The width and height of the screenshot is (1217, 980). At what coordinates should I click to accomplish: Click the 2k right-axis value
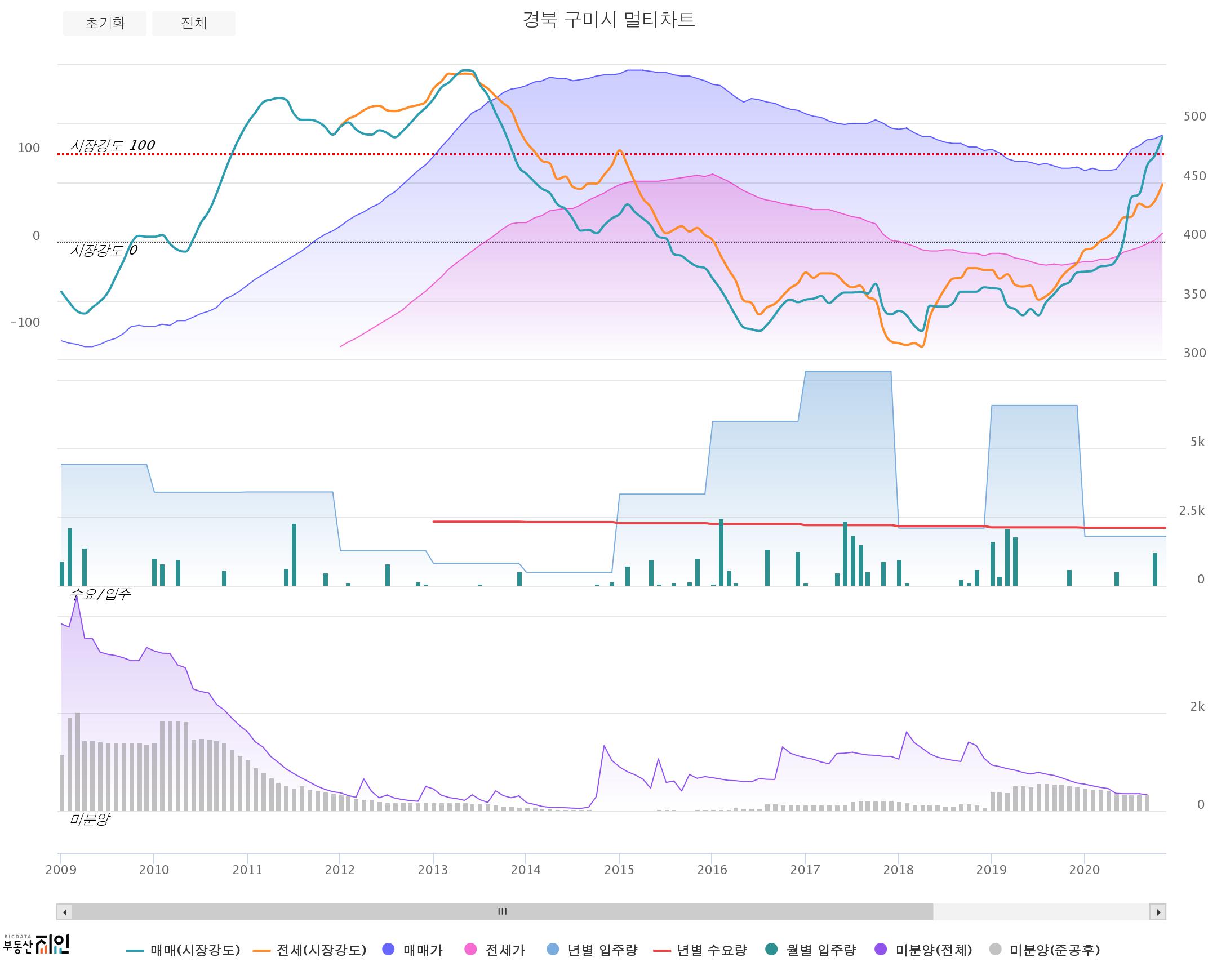(x=1197, y=707)
